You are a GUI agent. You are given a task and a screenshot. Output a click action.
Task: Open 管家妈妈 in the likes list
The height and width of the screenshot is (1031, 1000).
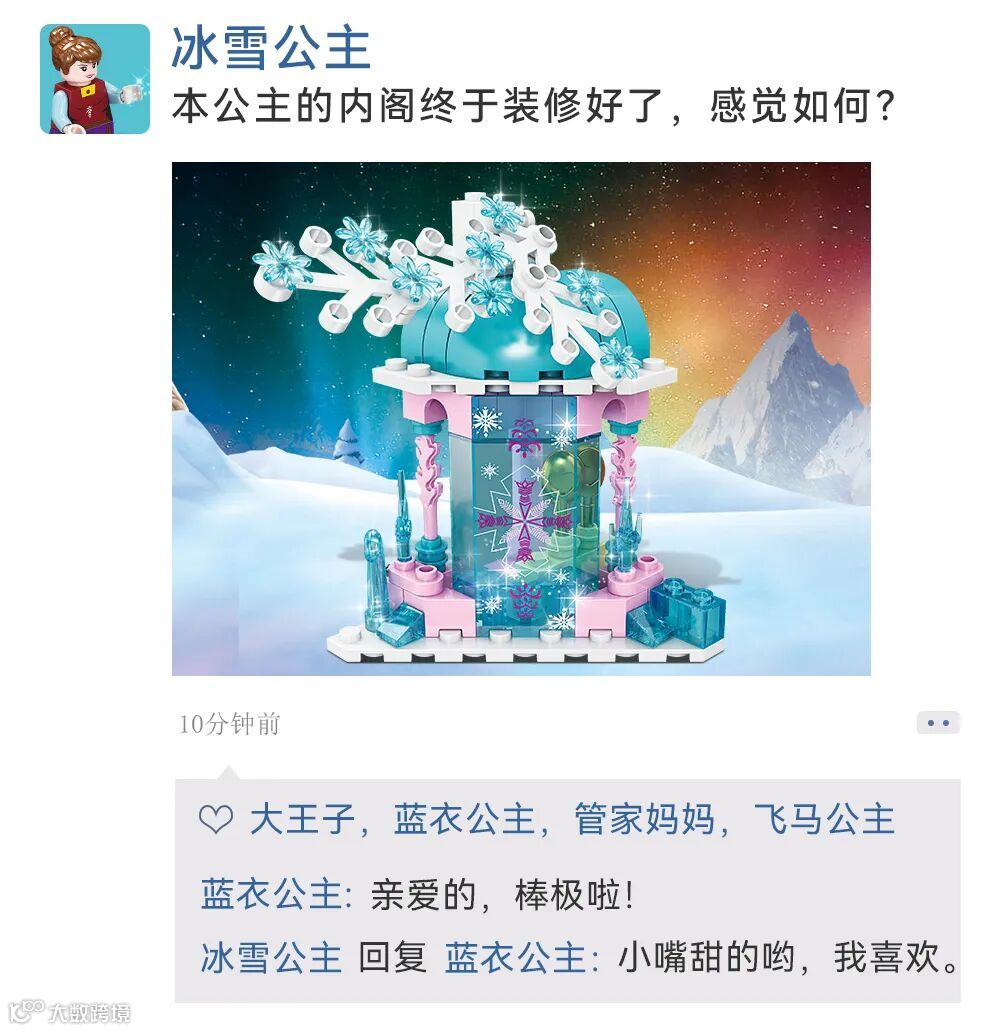click(x=644, y=819)
